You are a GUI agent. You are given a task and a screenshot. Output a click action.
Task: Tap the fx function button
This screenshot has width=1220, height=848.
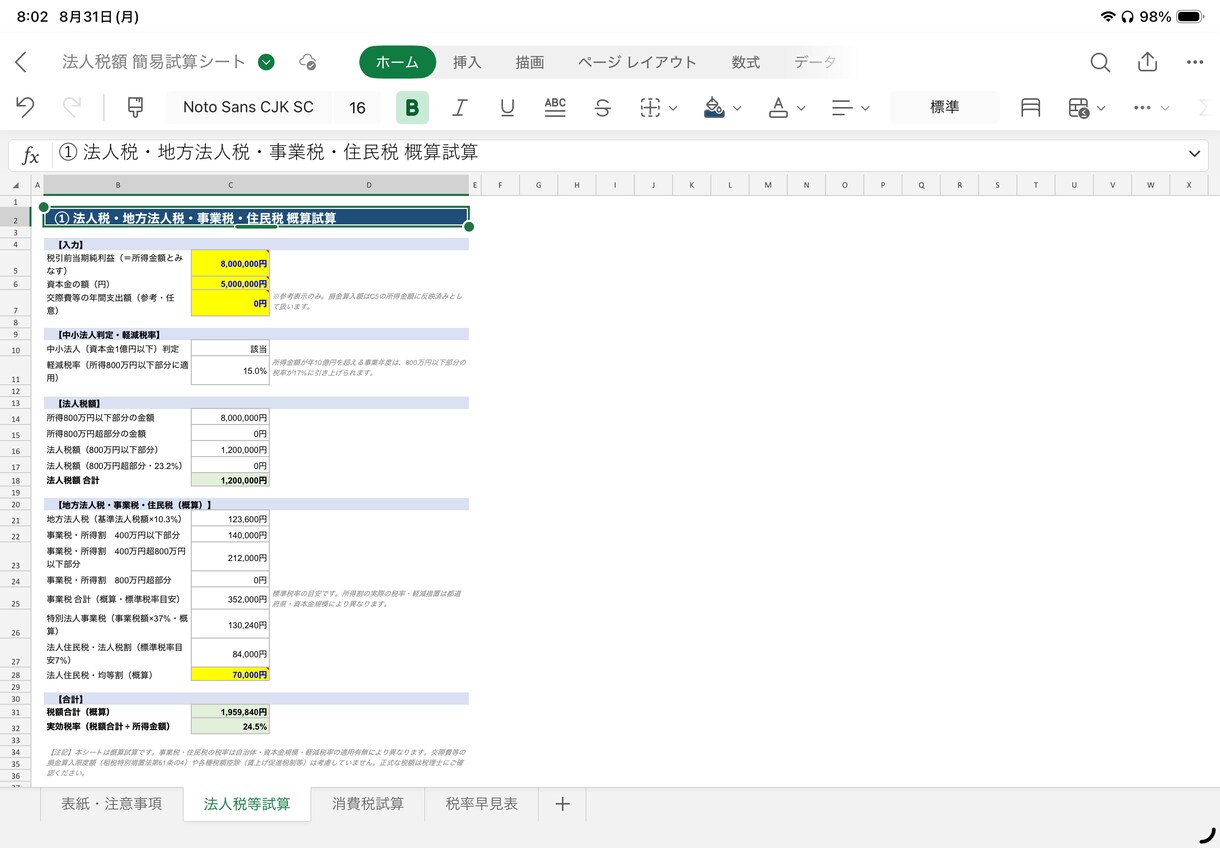[31, 155]
